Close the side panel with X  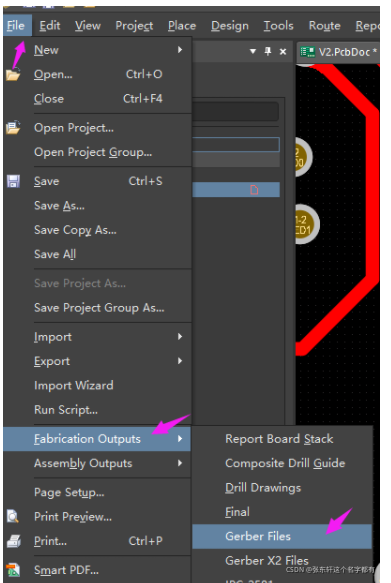(x=283, y=52)
